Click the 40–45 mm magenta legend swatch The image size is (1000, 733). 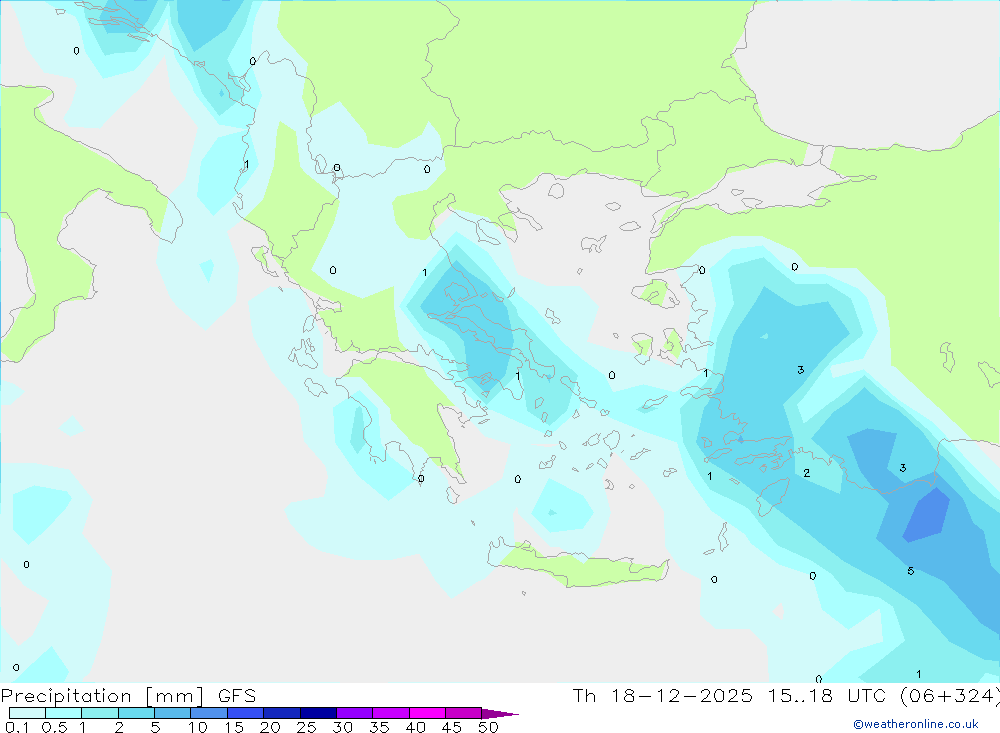tap(427, 713)
